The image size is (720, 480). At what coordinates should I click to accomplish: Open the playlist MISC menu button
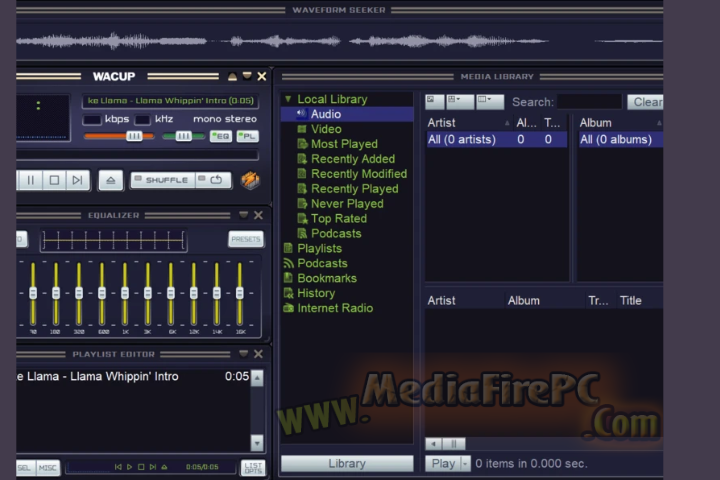[x=48, y=468]
